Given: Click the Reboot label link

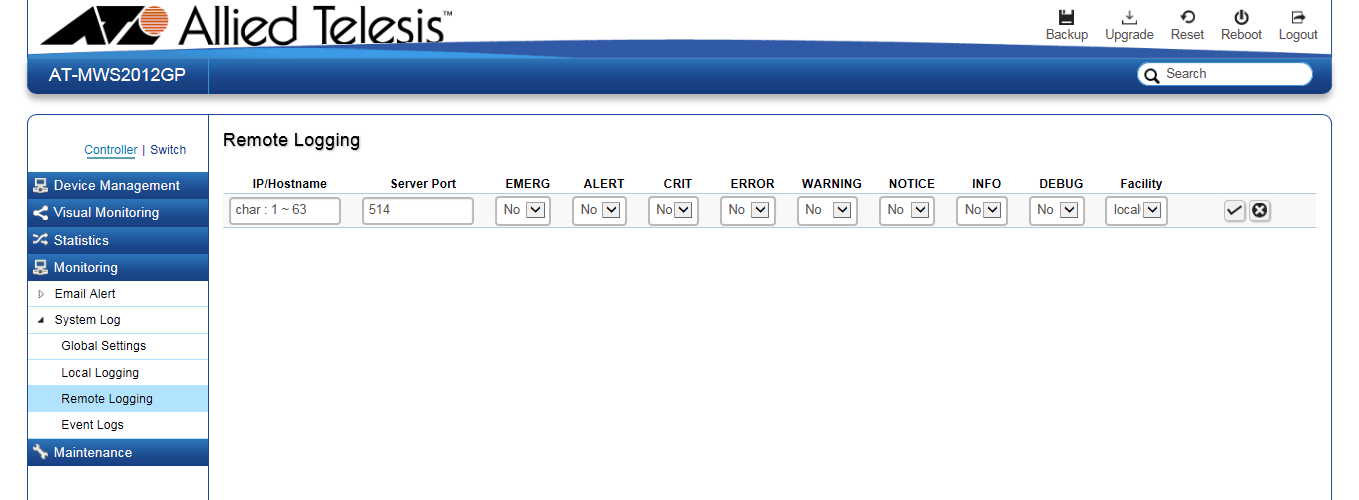Looking at the screenshot, I should pos(1241,35).
